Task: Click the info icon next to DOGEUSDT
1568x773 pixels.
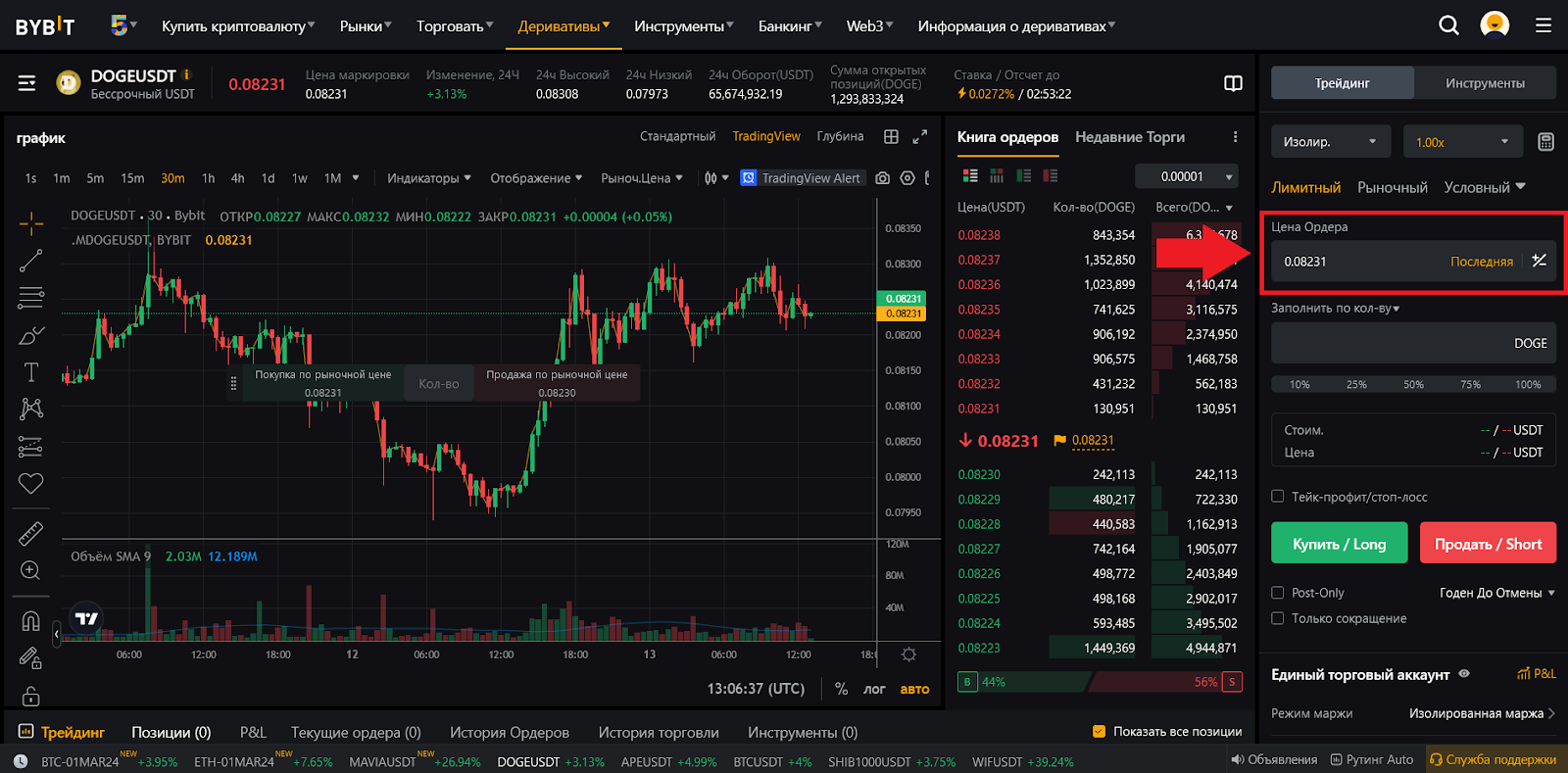Action: [186, 74]
